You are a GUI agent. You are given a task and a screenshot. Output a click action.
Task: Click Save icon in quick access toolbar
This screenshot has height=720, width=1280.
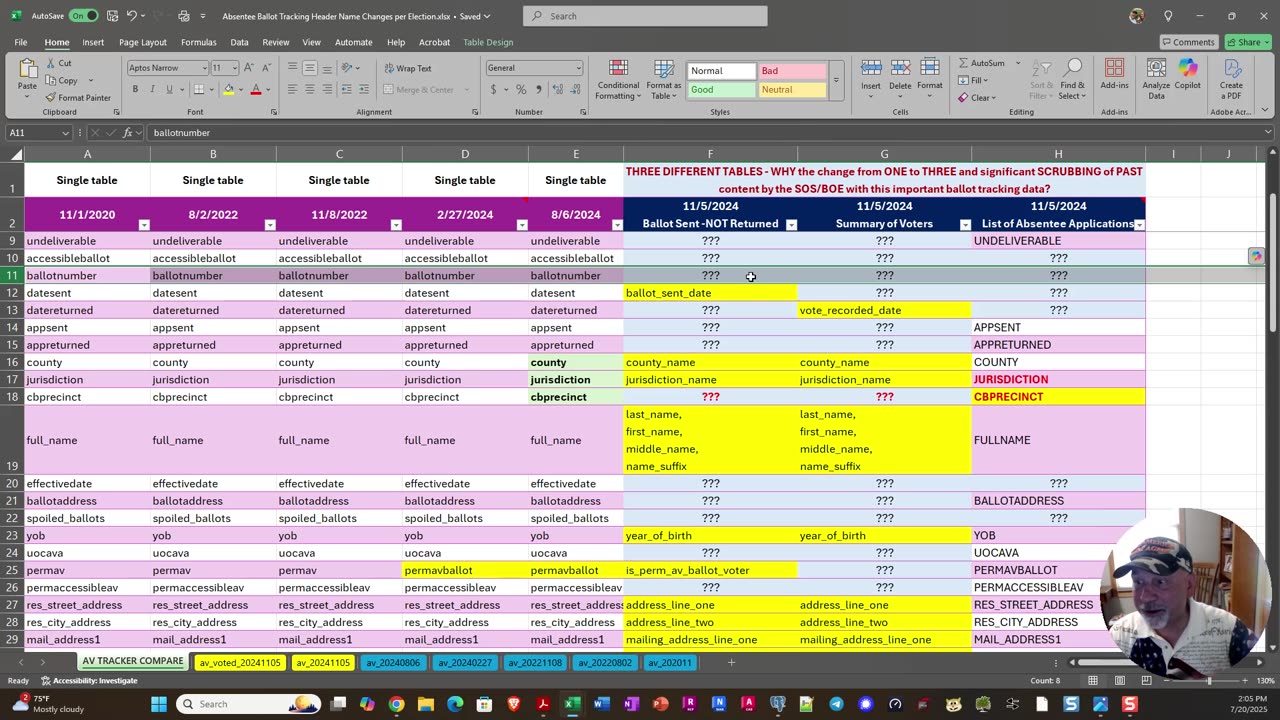pyautogui.click(x=113, y=16)
